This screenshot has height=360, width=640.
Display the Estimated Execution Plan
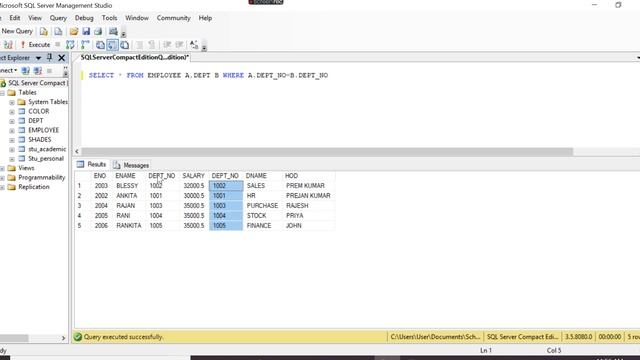click(70, 44)
